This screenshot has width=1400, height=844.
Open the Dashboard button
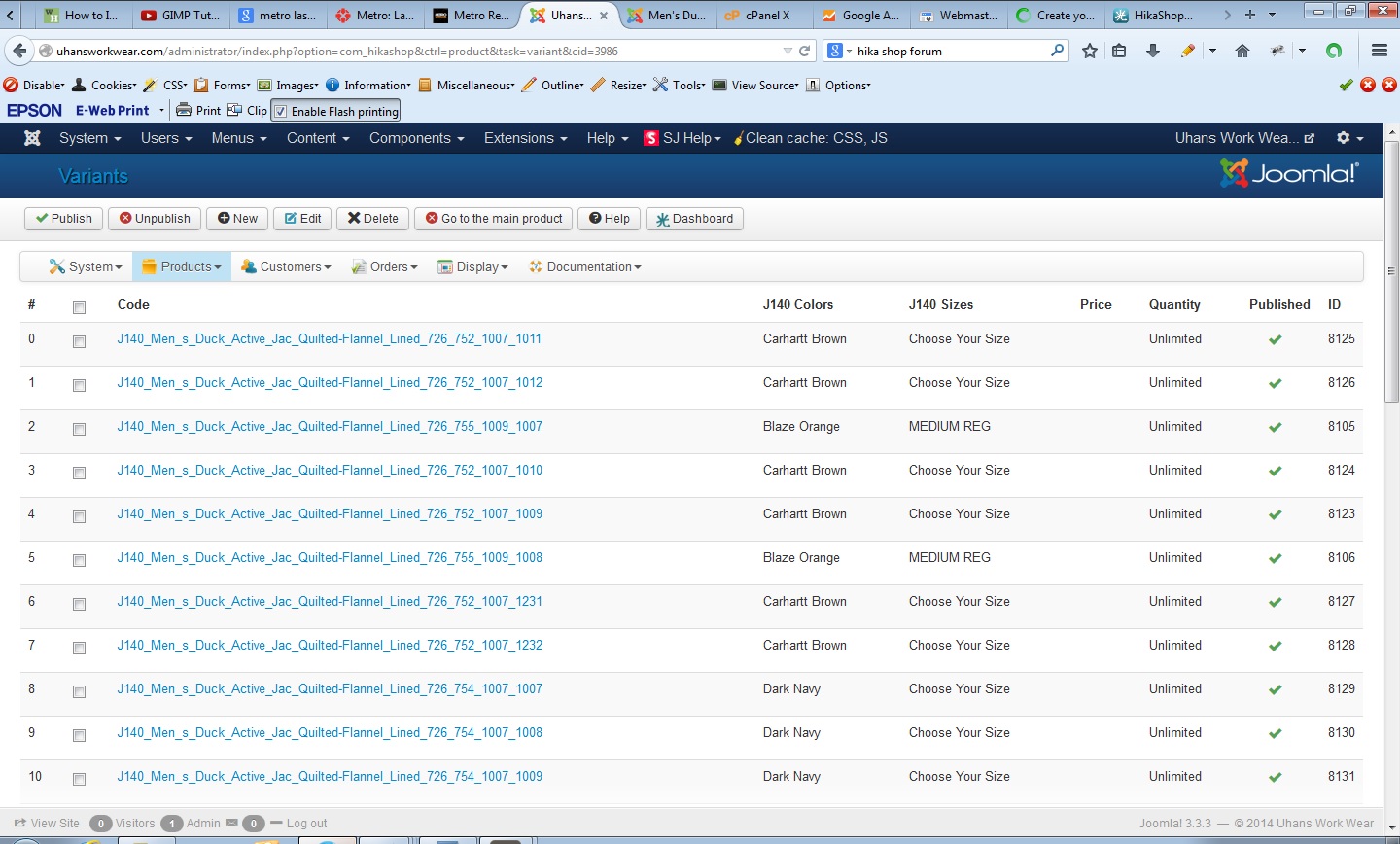694,218
